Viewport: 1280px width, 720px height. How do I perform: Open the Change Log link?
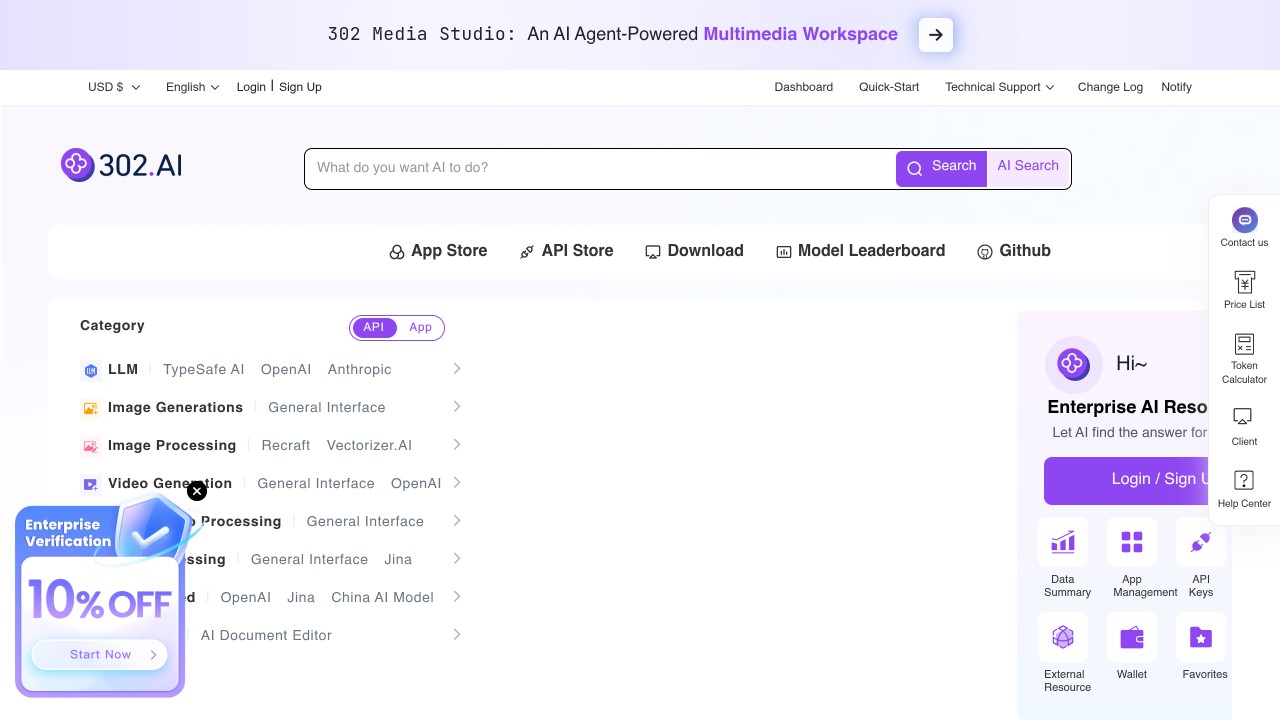(1110, 87)
